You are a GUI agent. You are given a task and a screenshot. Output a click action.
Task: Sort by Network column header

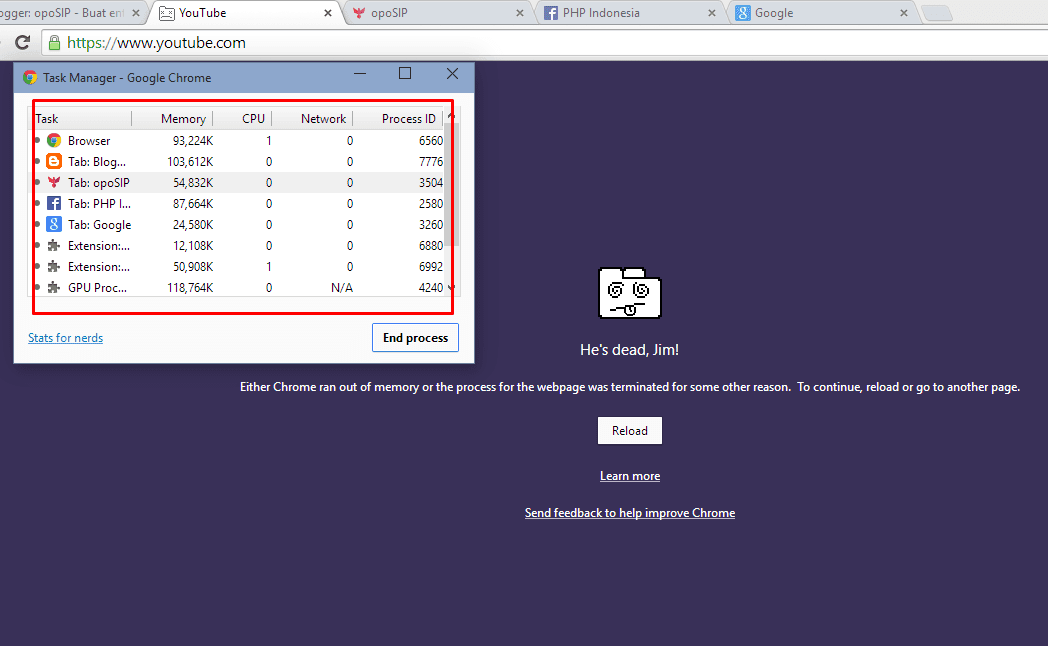click(312, 118)
